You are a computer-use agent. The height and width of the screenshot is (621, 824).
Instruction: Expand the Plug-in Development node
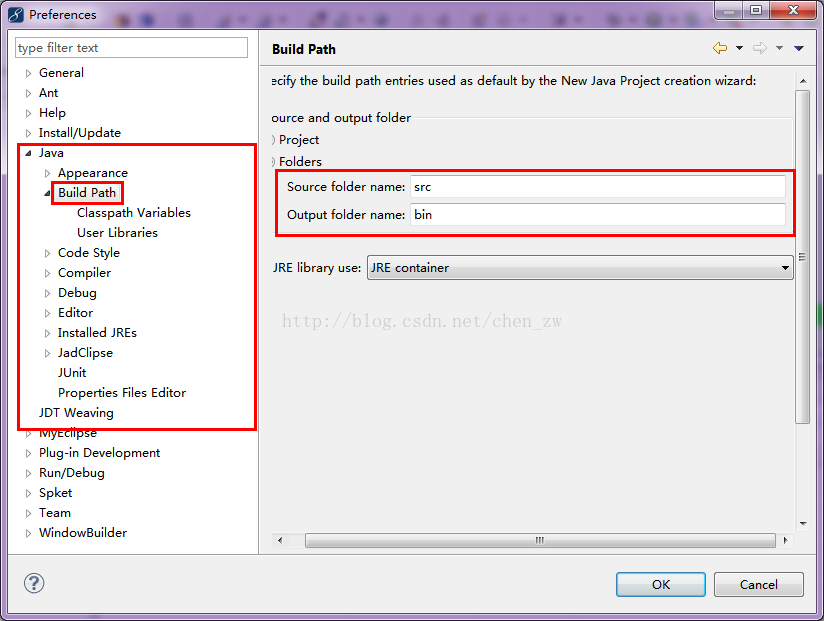coord(28,453)
